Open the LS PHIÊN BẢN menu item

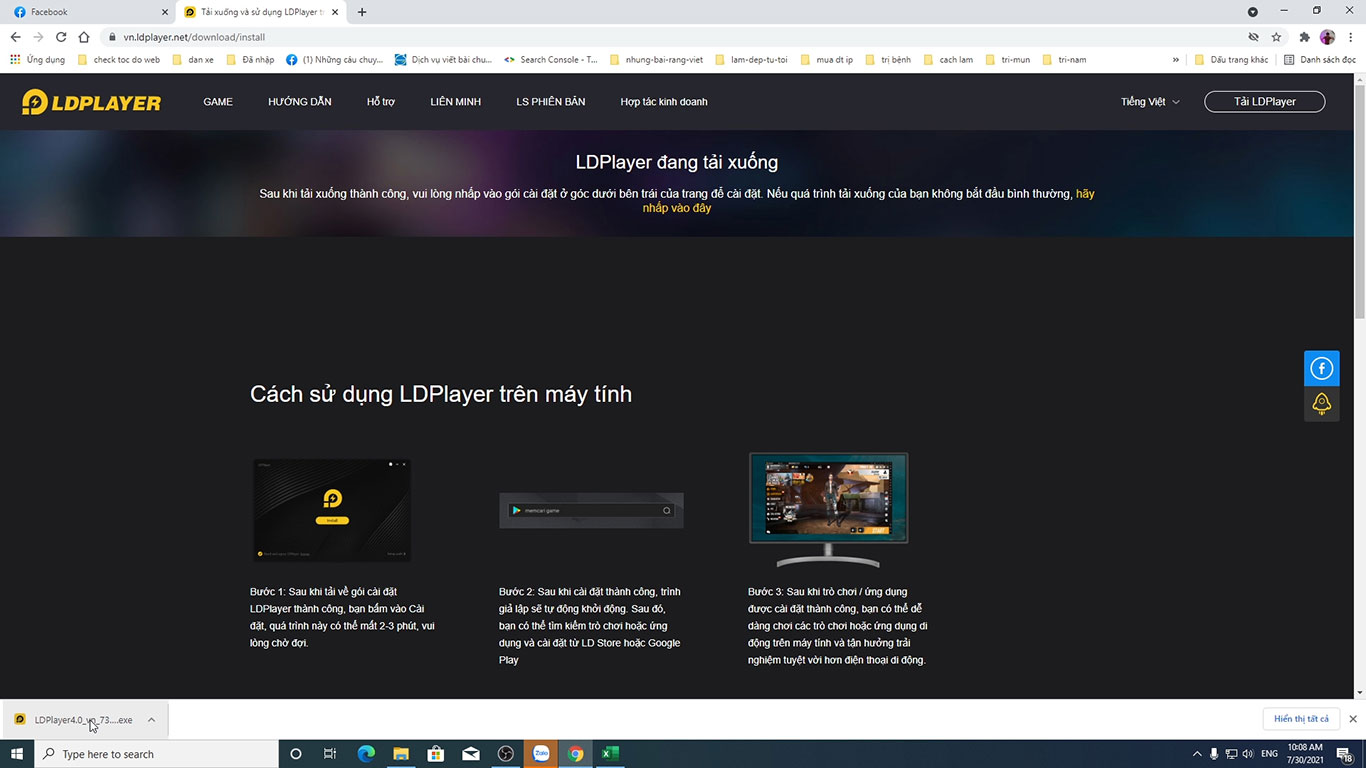(550, 102)
